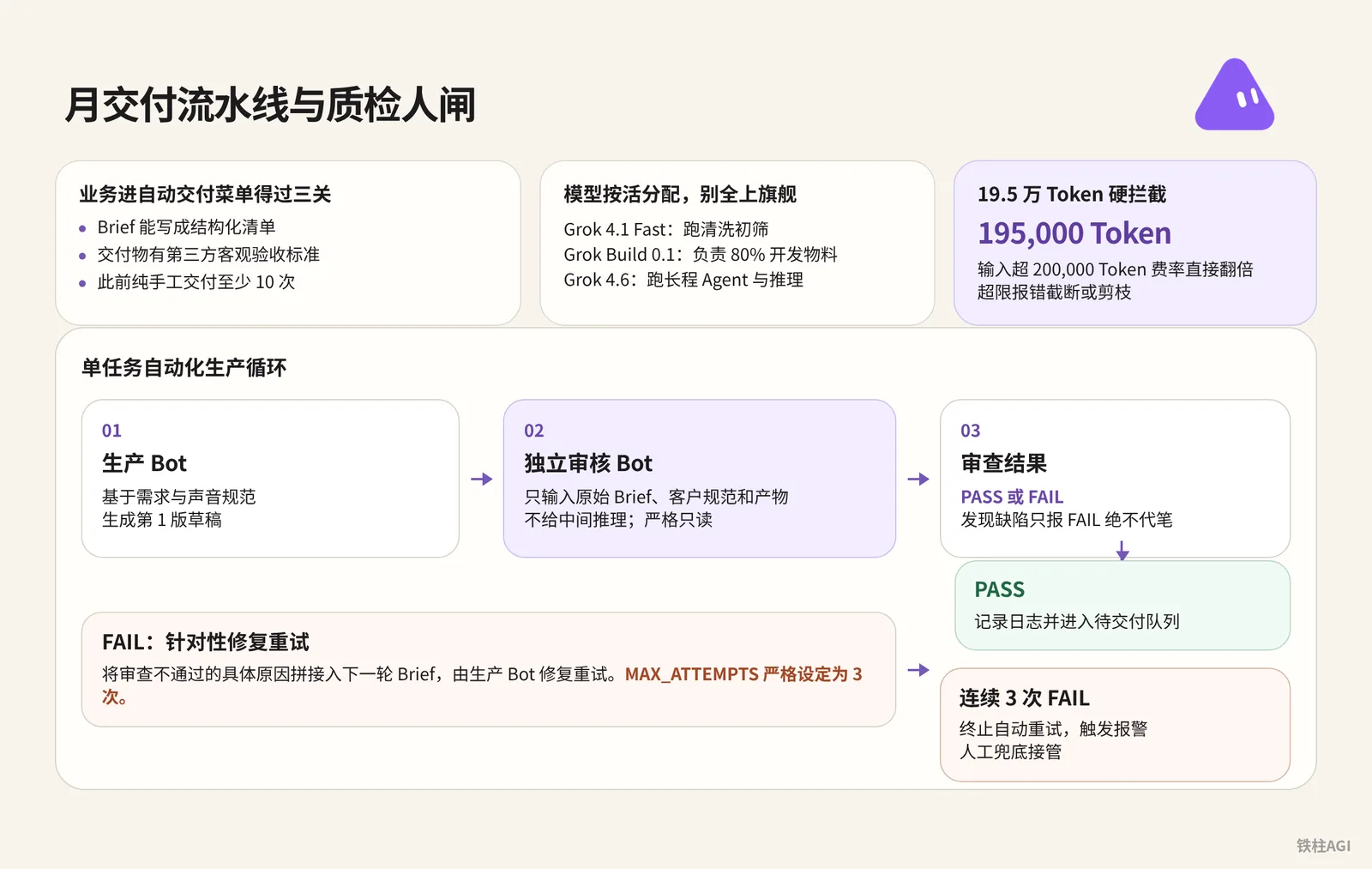Click step number 01
The image size is (1372, 869).
(111, 431)
